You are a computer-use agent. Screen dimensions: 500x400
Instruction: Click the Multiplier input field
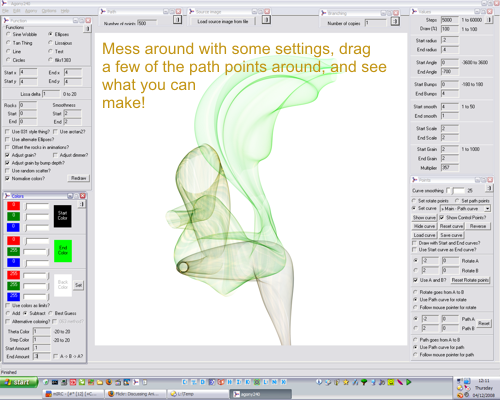[x=450, y=168]
